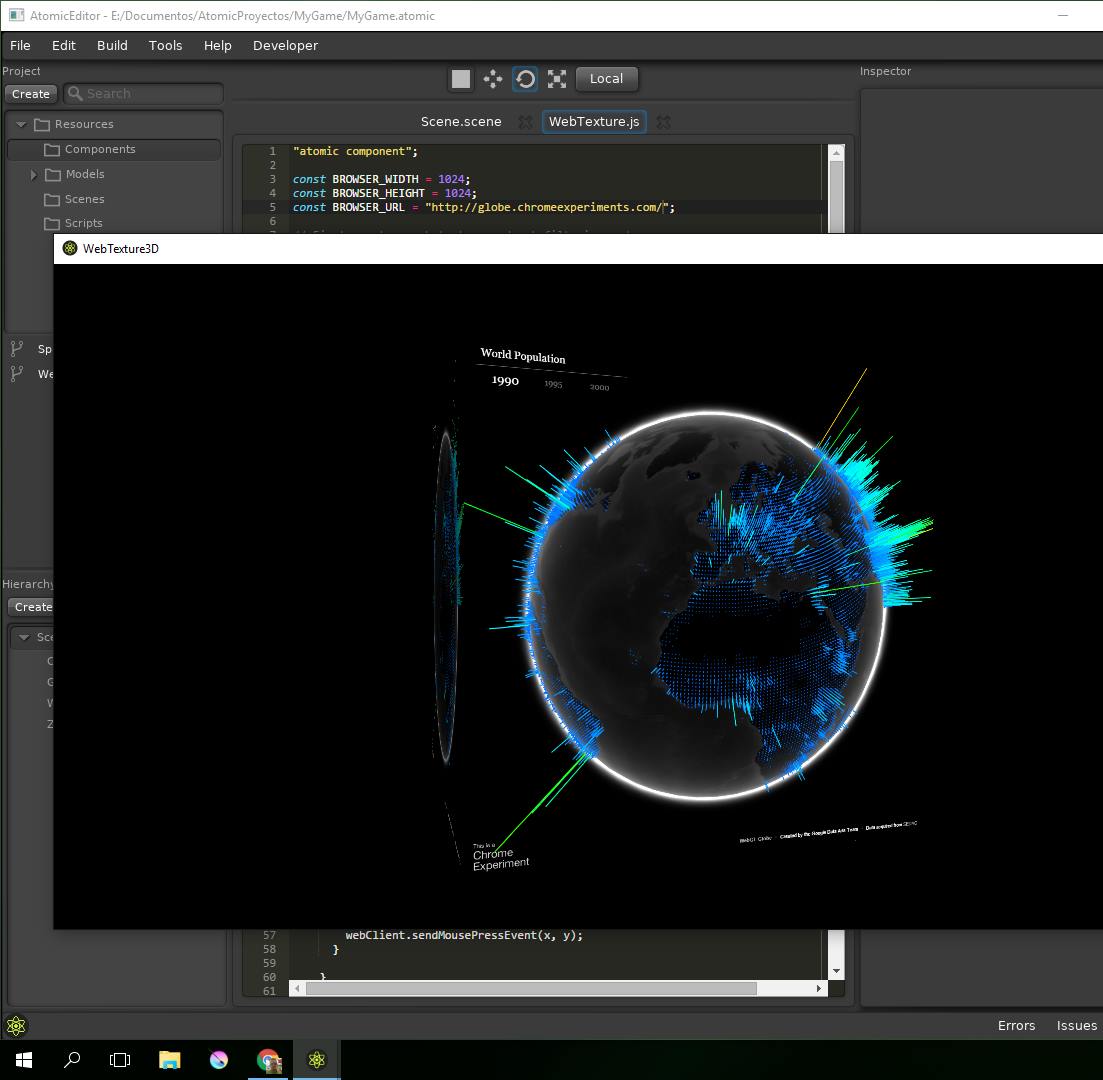Click the Scenes folder icon
1103x1080 pixels.
tap(52, 200)
